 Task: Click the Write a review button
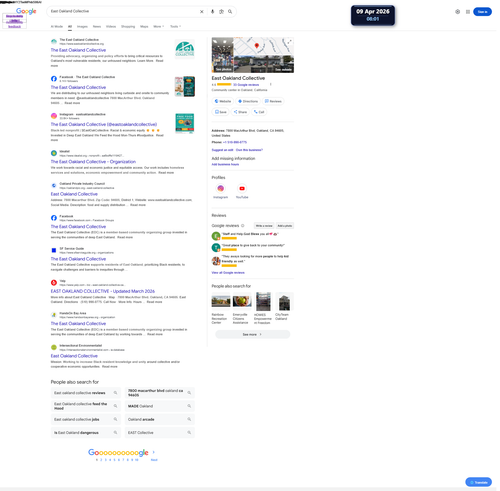(x=264, y=226)
